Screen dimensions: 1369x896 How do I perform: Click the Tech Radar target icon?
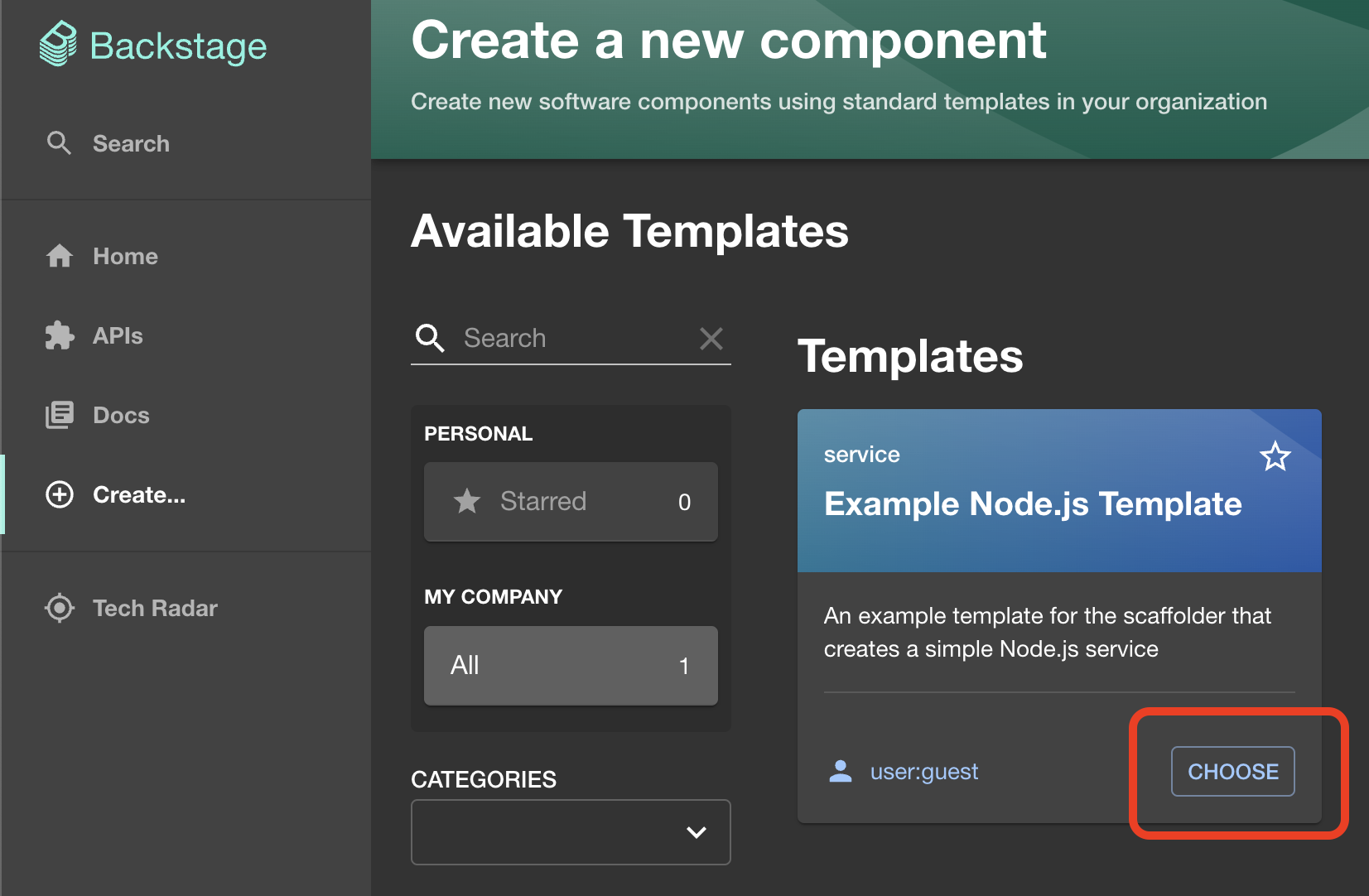pos(59,608)
